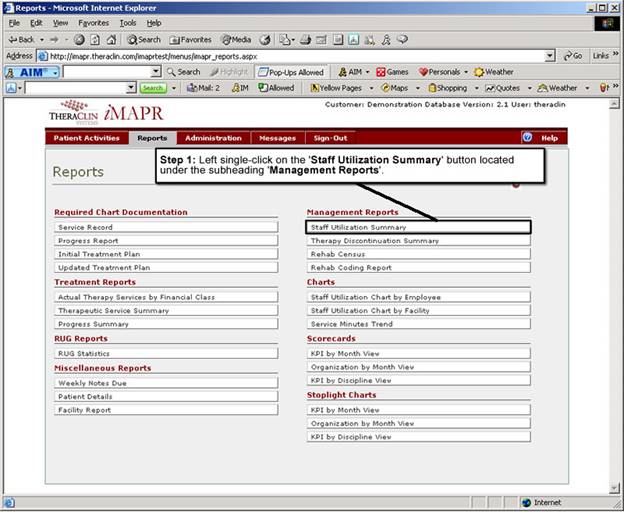Image resolution: width=624 pixels, height=512 pixels.
Task: Open the Staff Utilization Summary report
Action: click(418, 227)
